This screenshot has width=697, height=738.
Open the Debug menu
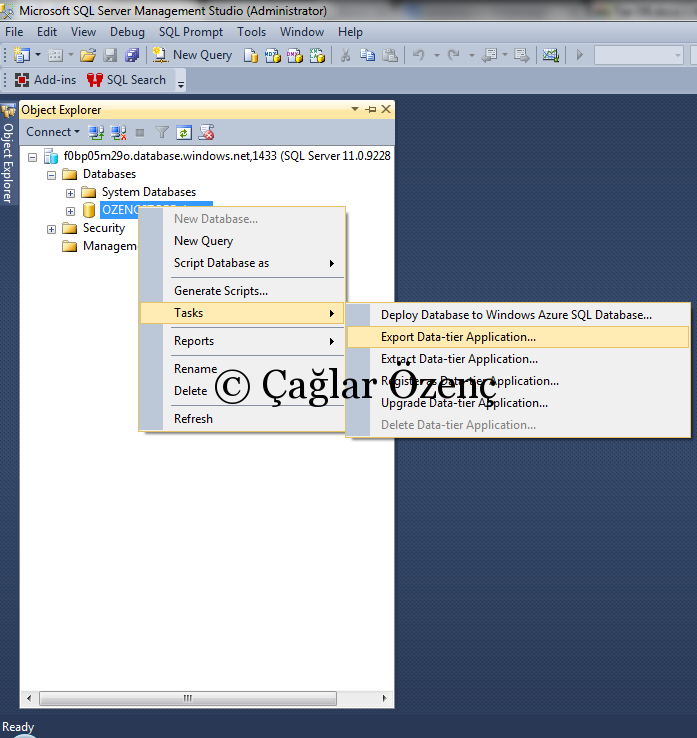[127, 32]
